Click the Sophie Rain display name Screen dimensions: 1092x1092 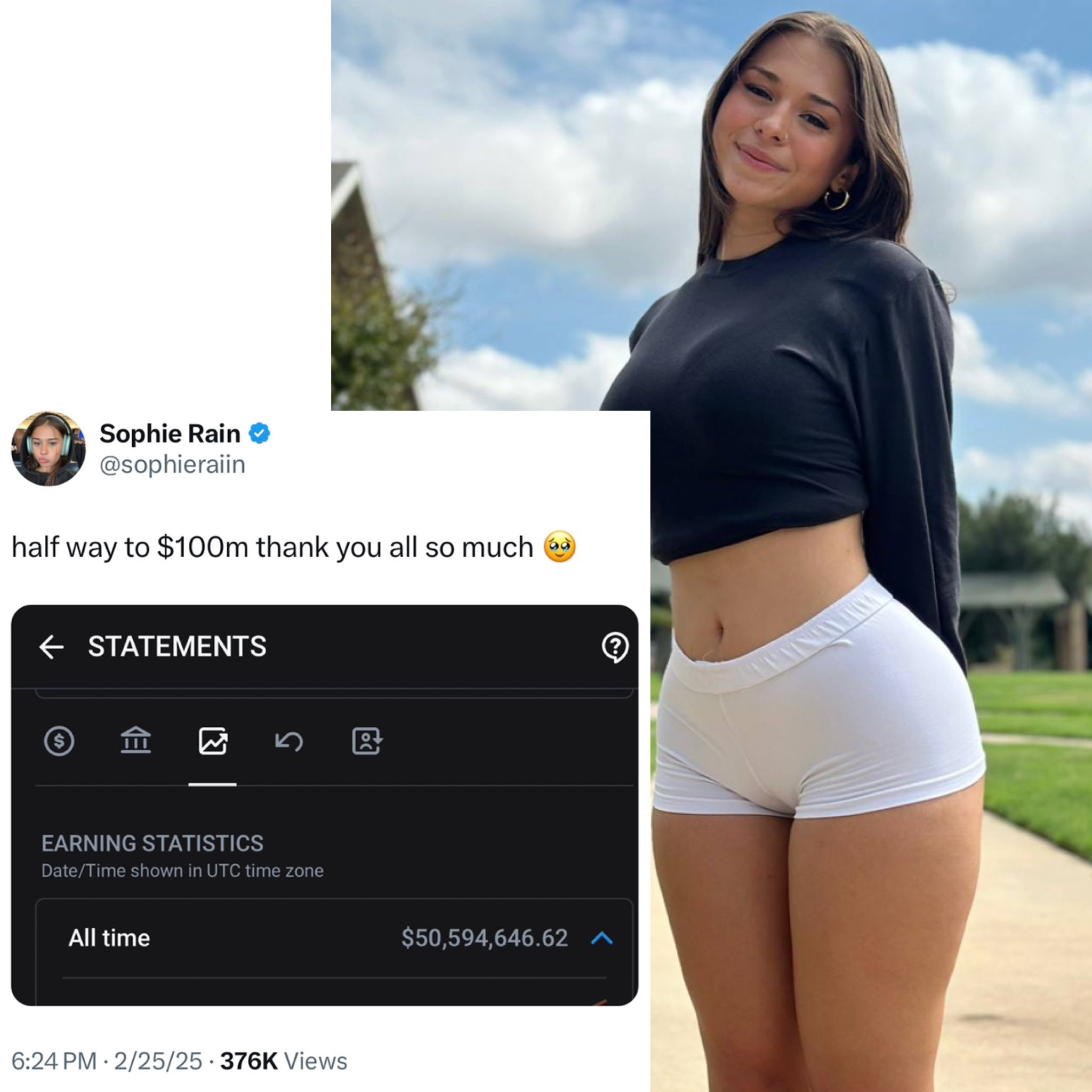(x=170, y=433)
